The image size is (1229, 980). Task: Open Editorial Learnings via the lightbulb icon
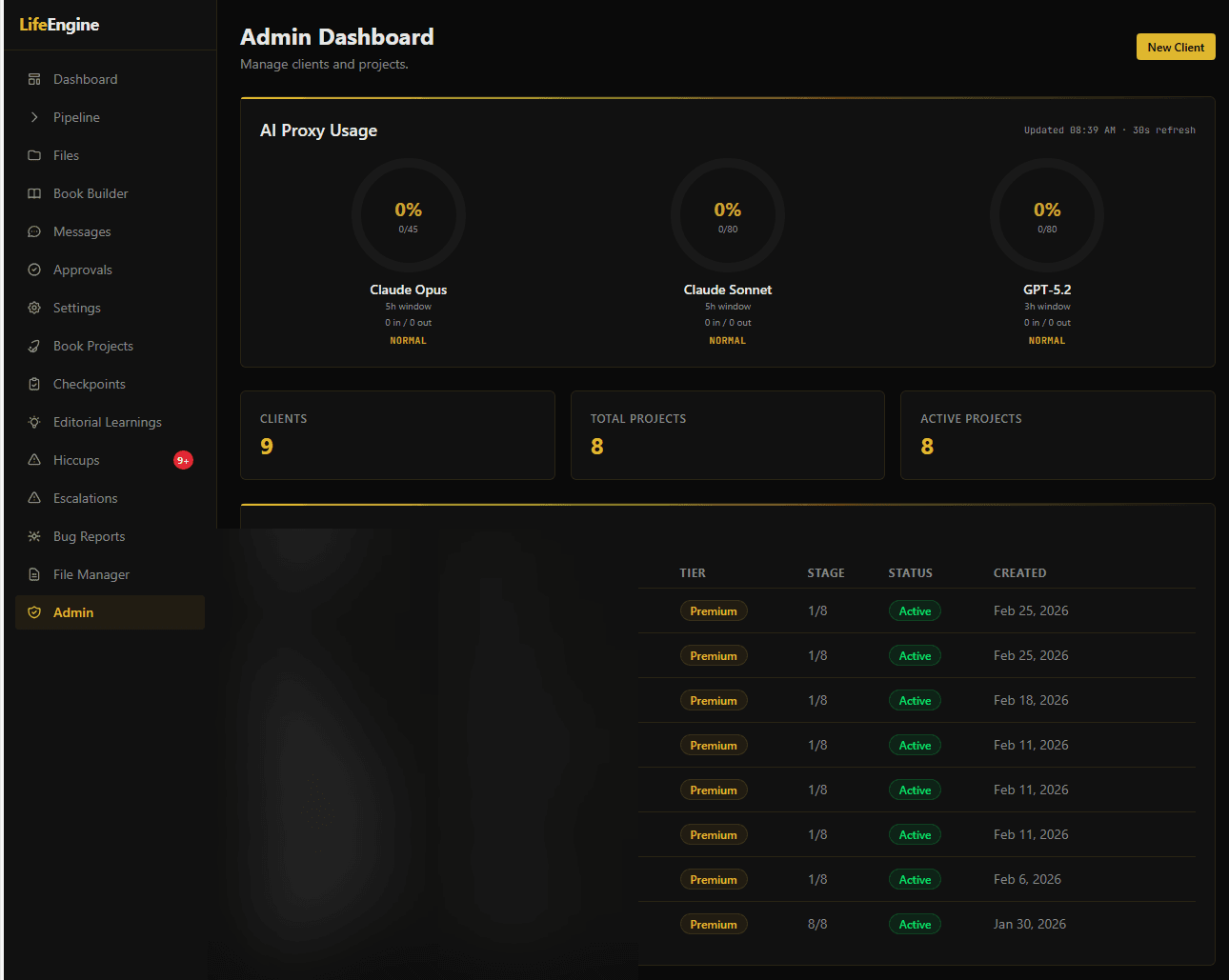tap(34, 422)
